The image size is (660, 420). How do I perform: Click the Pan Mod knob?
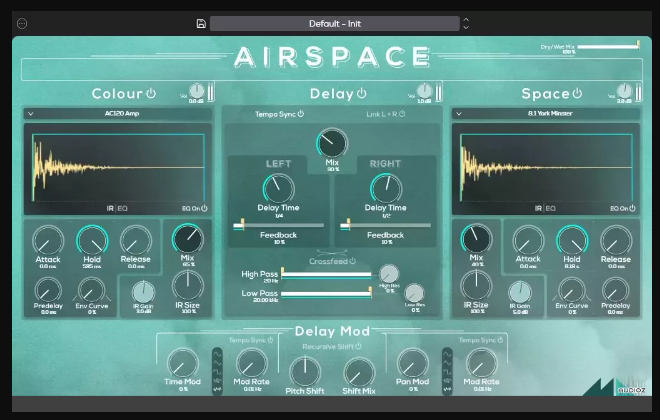click(412, 364)
